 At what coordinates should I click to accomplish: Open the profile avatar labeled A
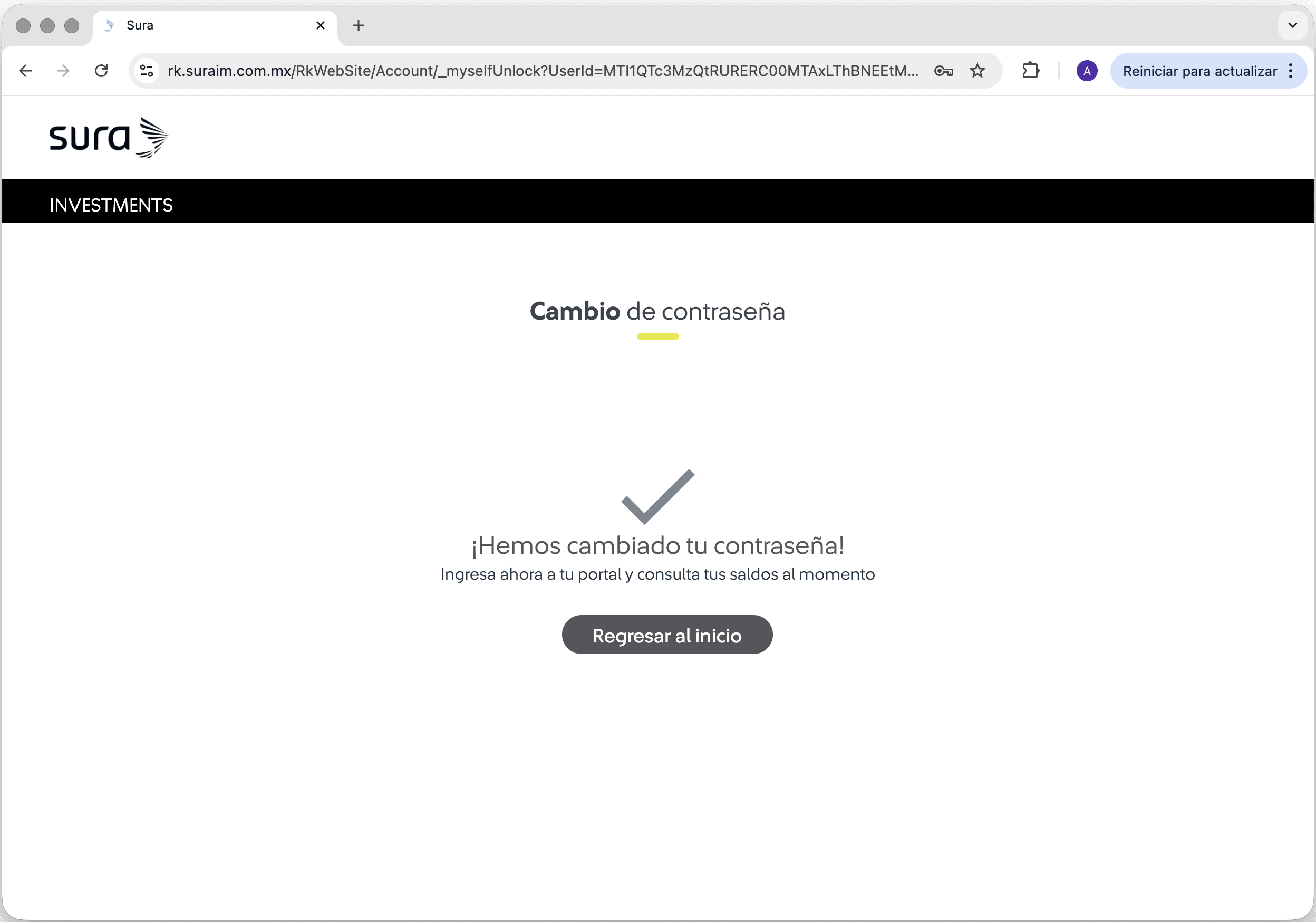(1087, 71)
